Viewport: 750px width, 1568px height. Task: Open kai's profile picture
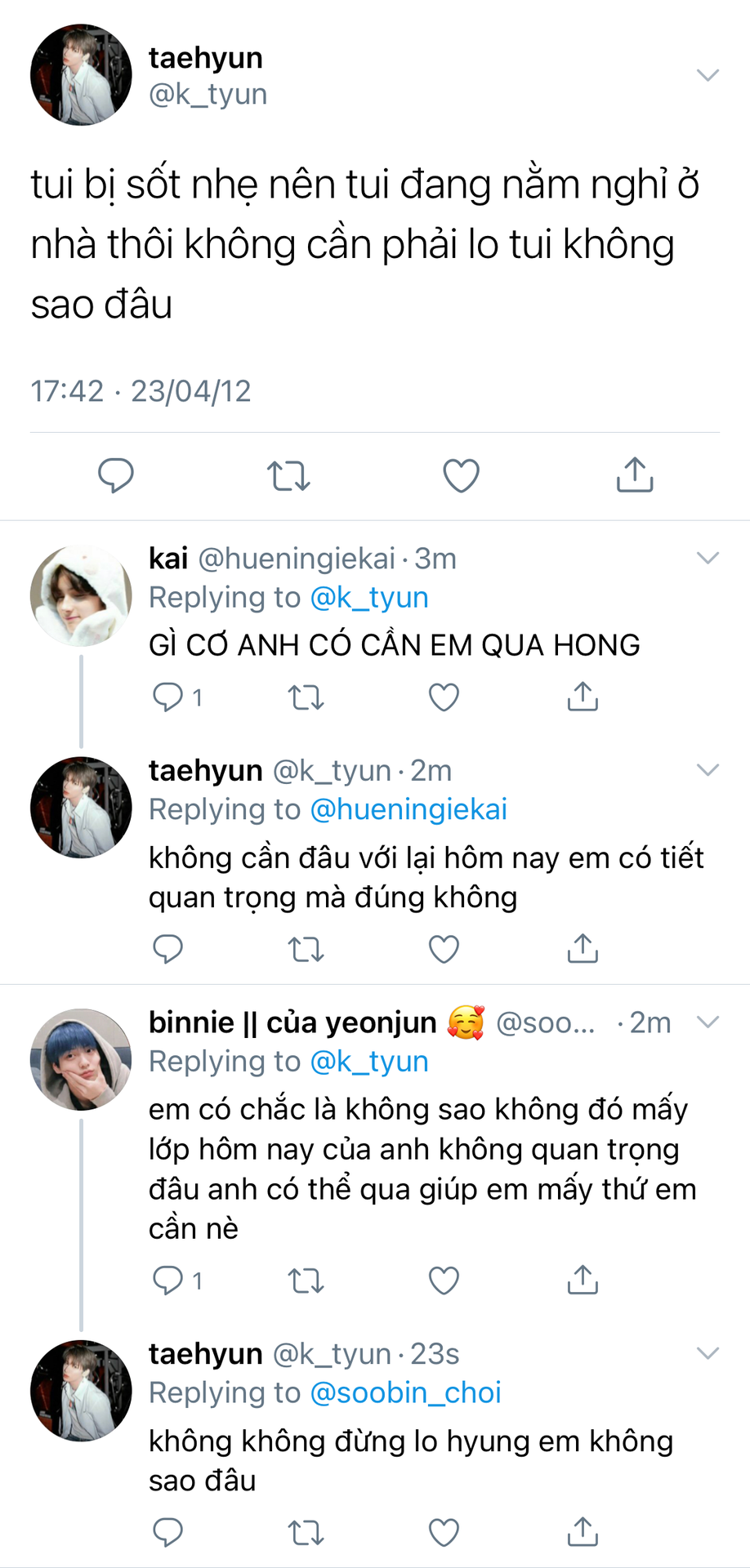[81, 595]
